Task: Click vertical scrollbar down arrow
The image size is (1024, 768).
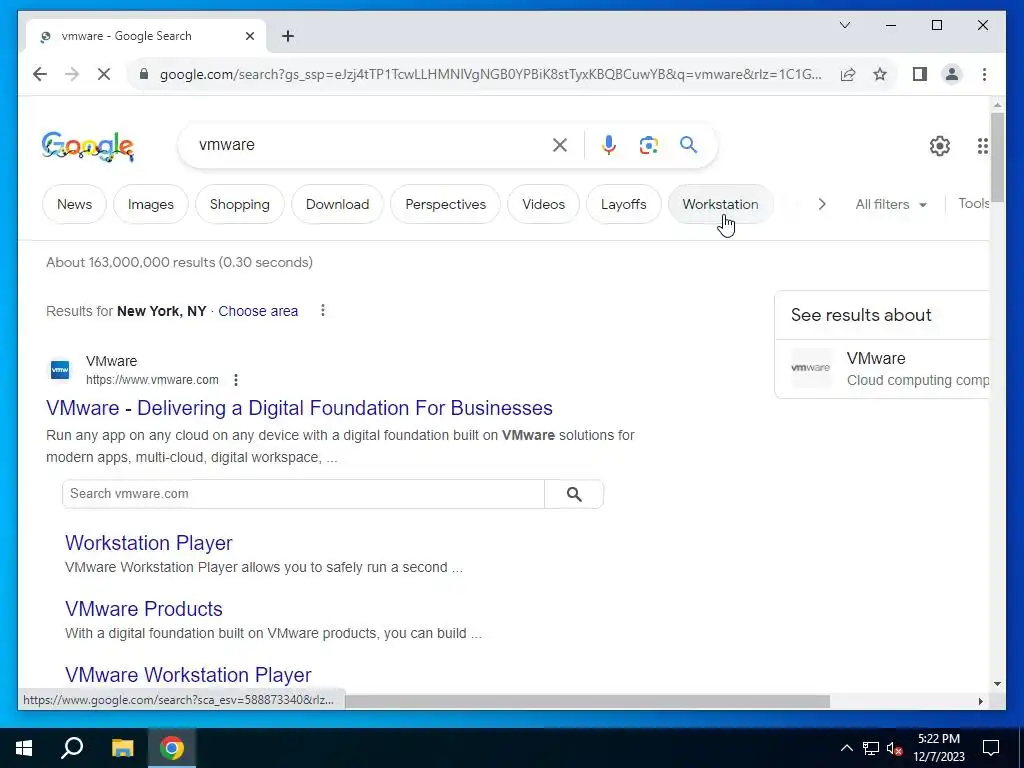Action: [x=997, y=684]
